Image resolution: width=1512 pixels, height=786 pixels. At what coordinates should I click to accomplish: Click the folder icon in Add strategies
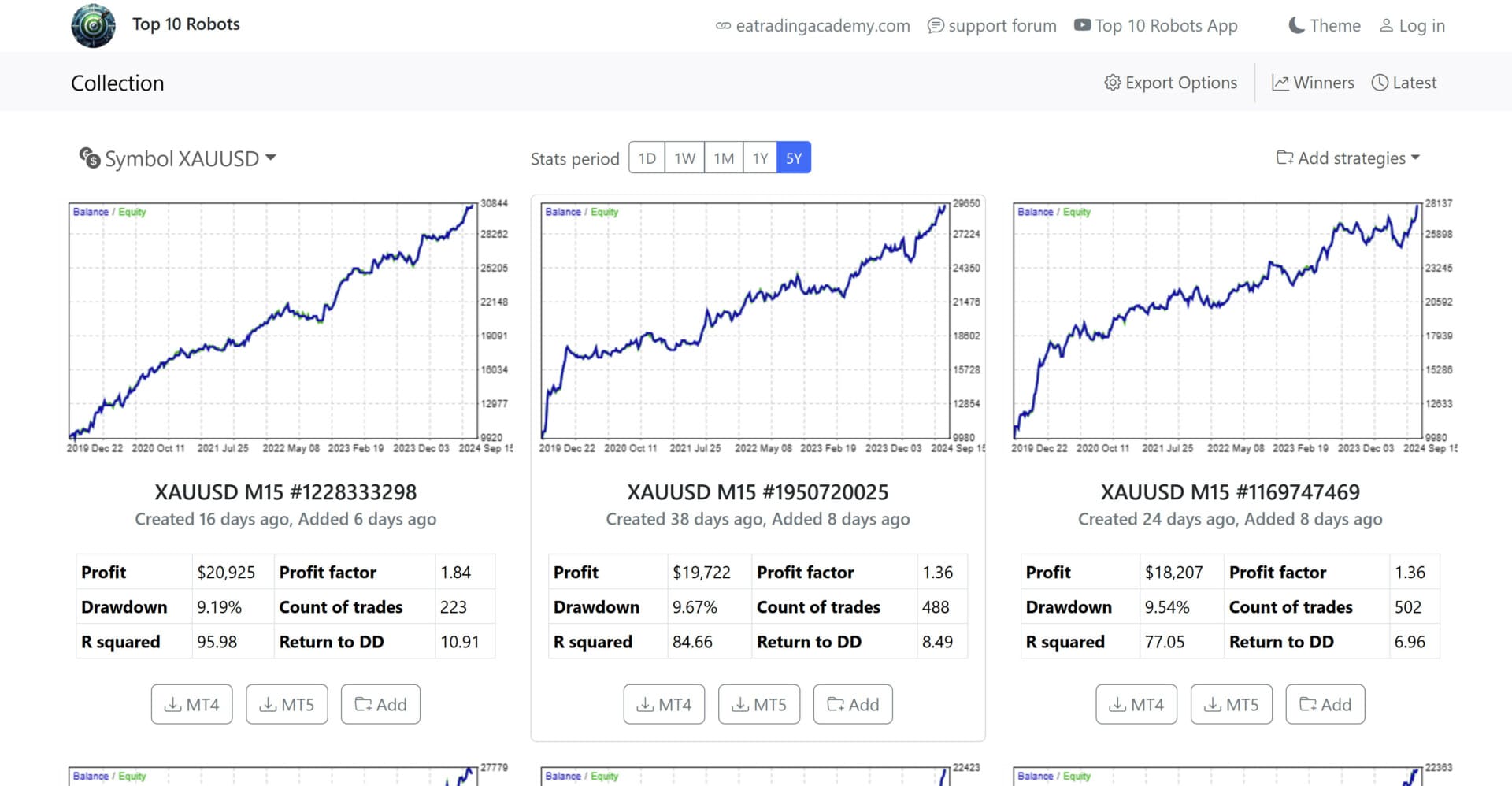click(x=1284, y=158)
